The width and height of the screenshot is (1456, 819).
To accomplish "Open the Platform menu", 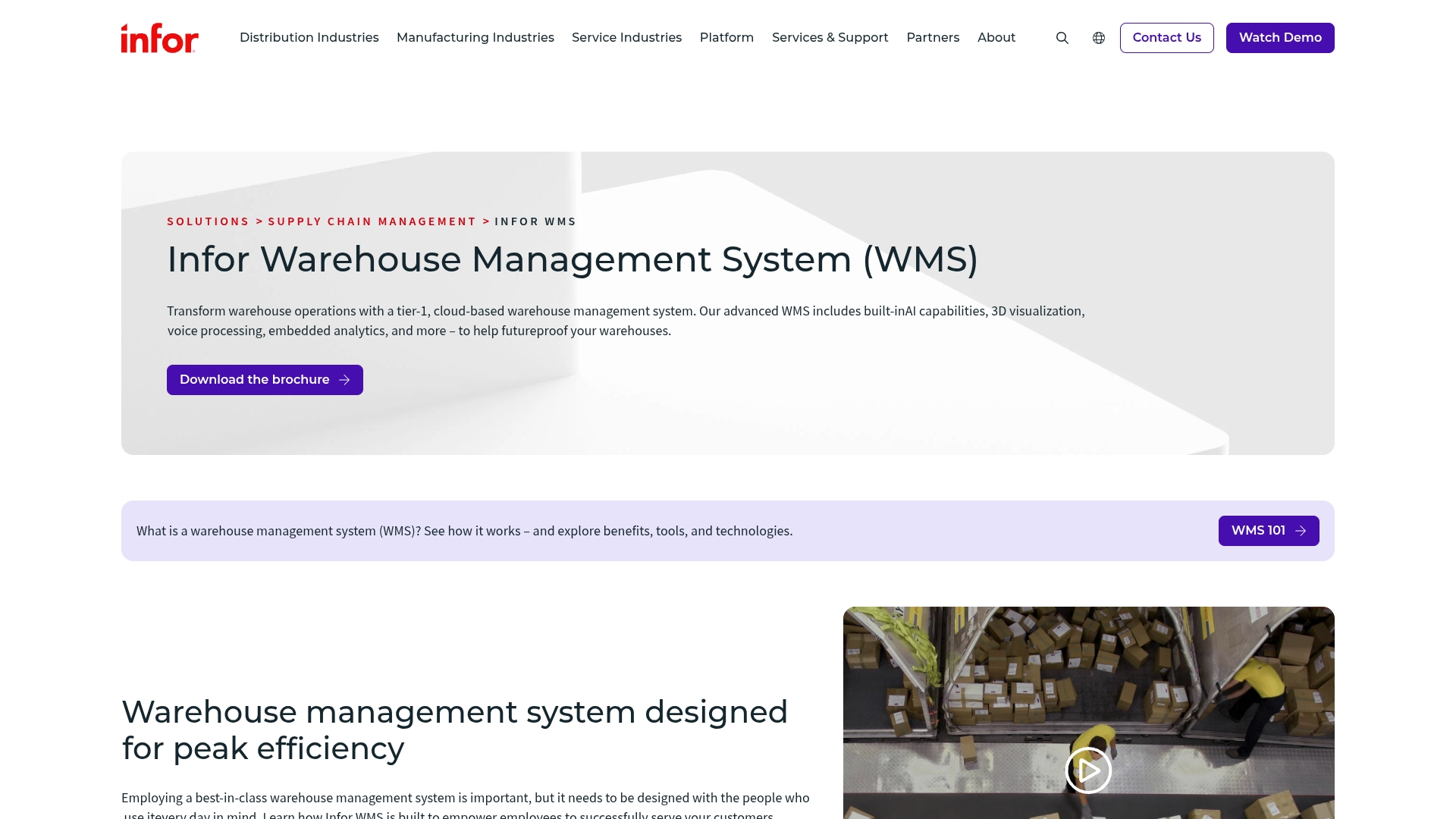I will [x=726, y=38].
